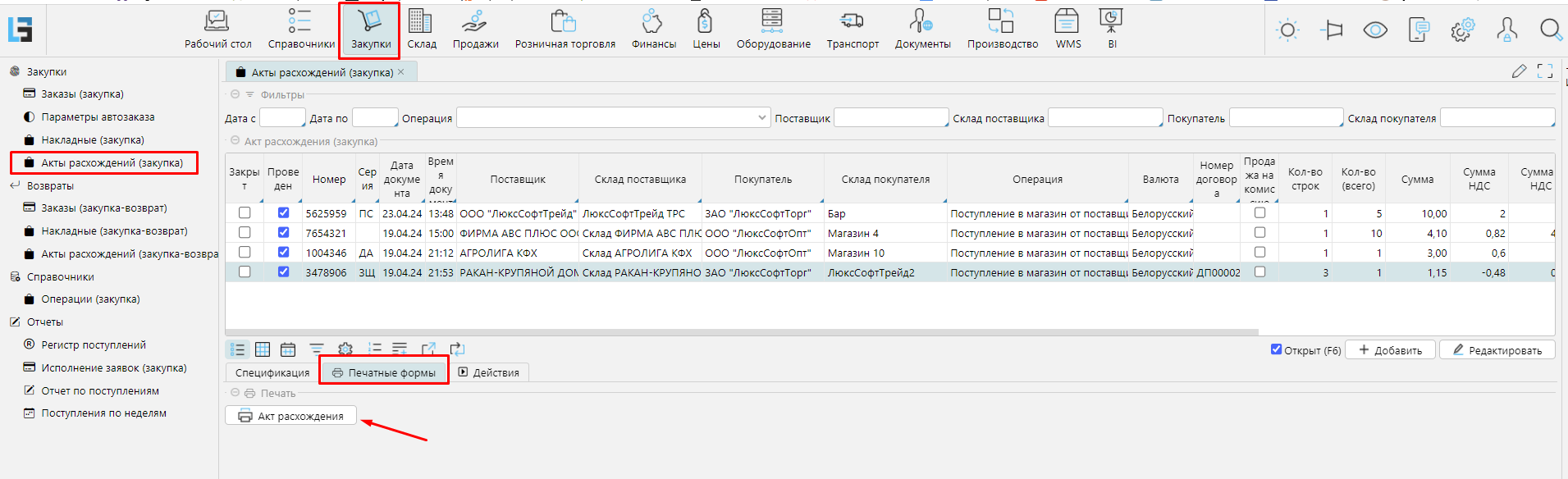Open the WMS module icon

1067,29
